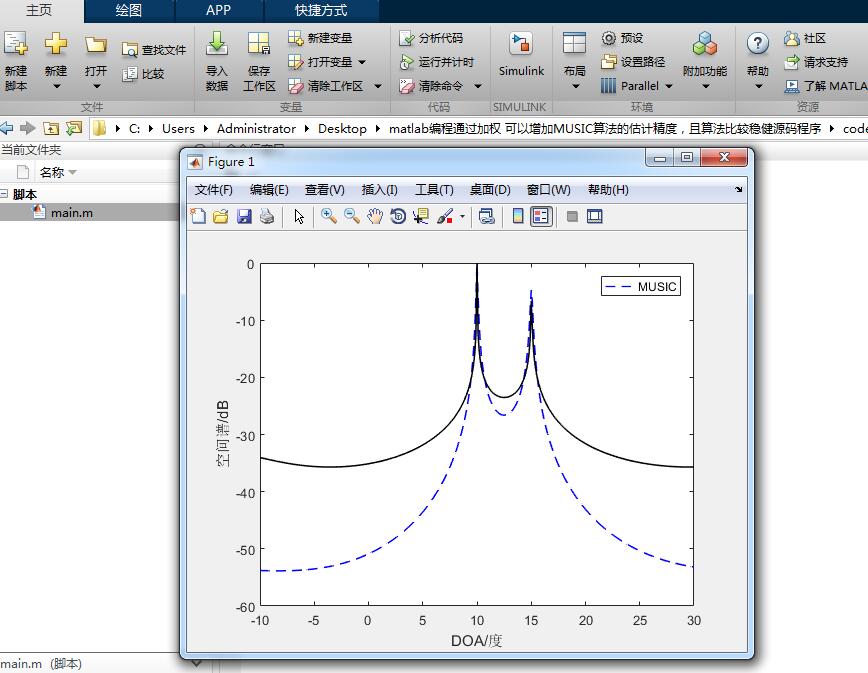The image size is (868, 673).
Task: Click the 设置路径 (Set Path) button
Action: 633,61
